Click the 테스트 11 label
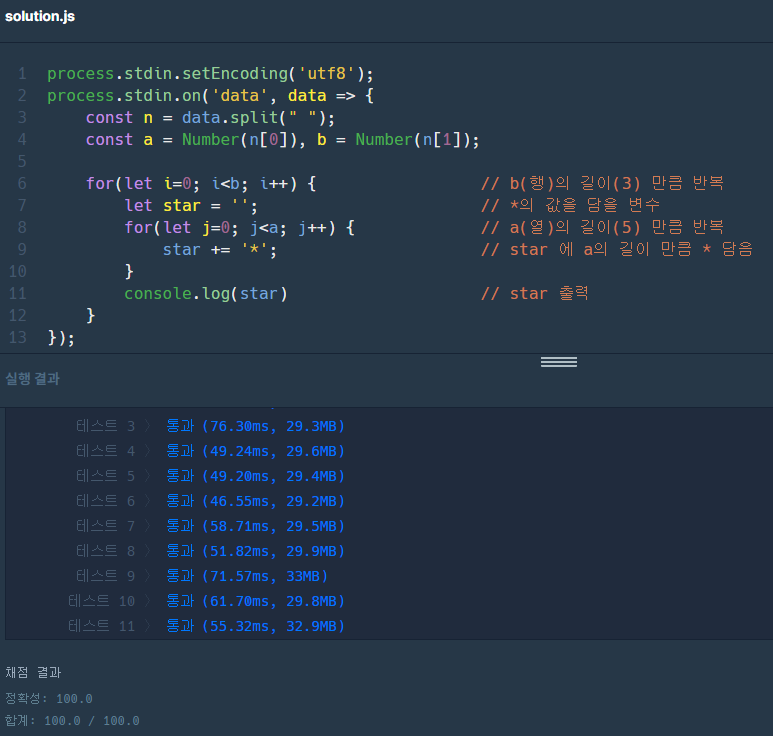This screenshot has height=736, width=773. (x=102, y=626)
